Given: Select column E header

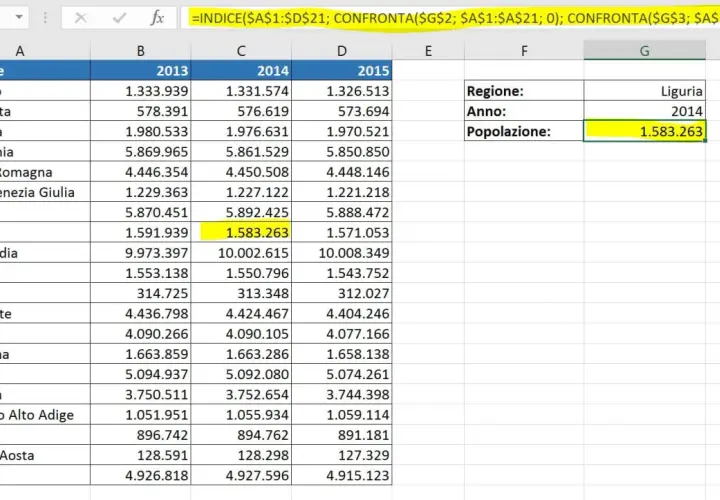Looking at the screenshot, I should (x=428, y=51).
